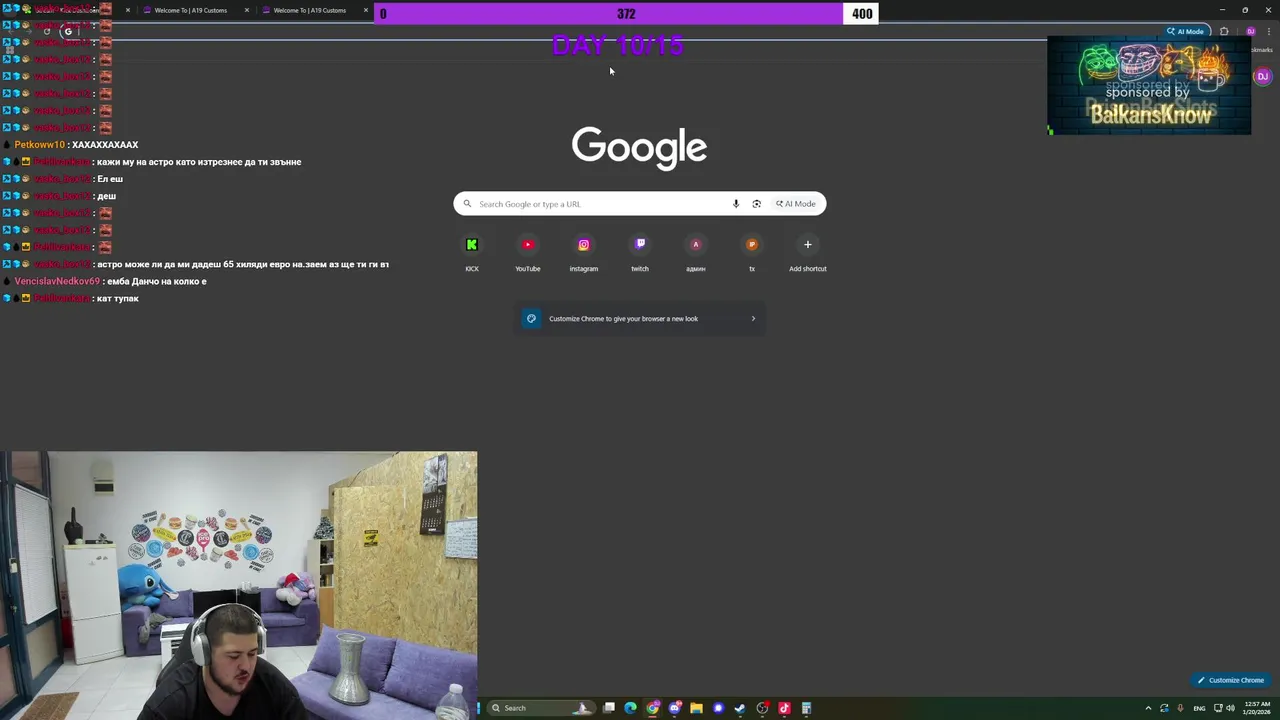Click chat username Petkoww10
1280x720 pixels.
[x=40, y=145]
